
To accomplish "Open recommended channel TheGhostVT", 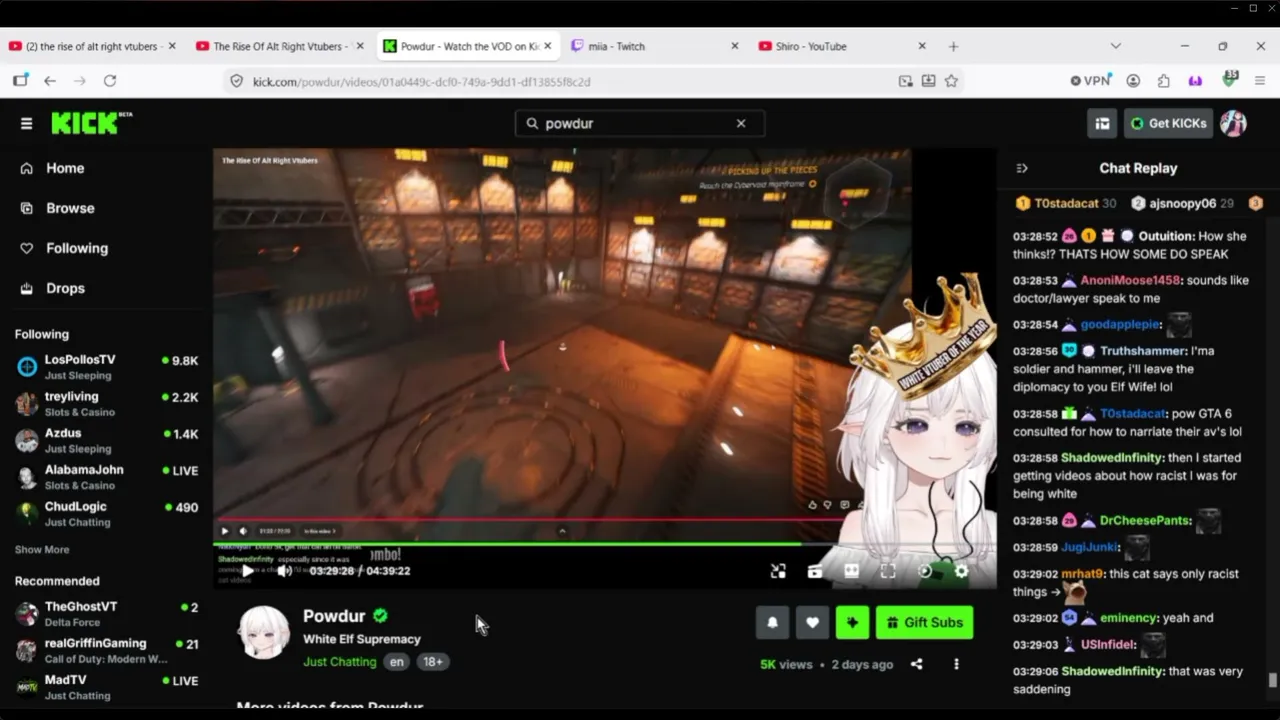I will (x=106, y=614).
